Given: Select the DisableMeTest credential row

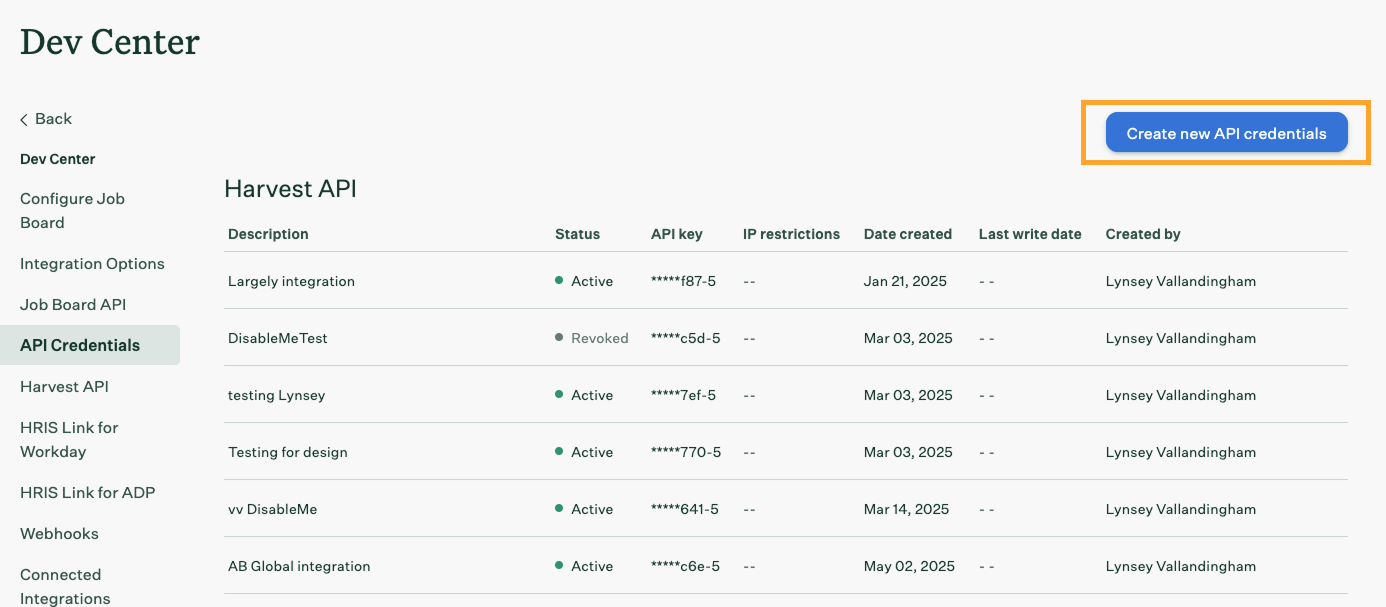Looking at the screenshot, I should [278, 339].
